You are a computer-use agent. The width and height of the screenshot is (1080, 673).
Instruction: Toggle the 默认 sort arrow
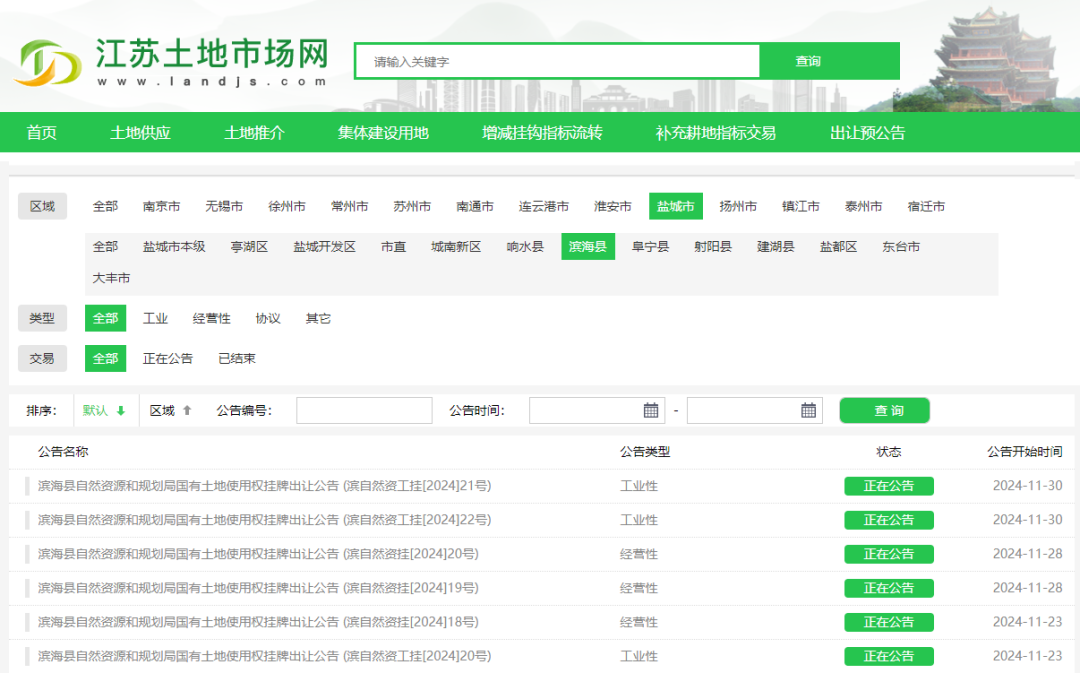point(121,411)
